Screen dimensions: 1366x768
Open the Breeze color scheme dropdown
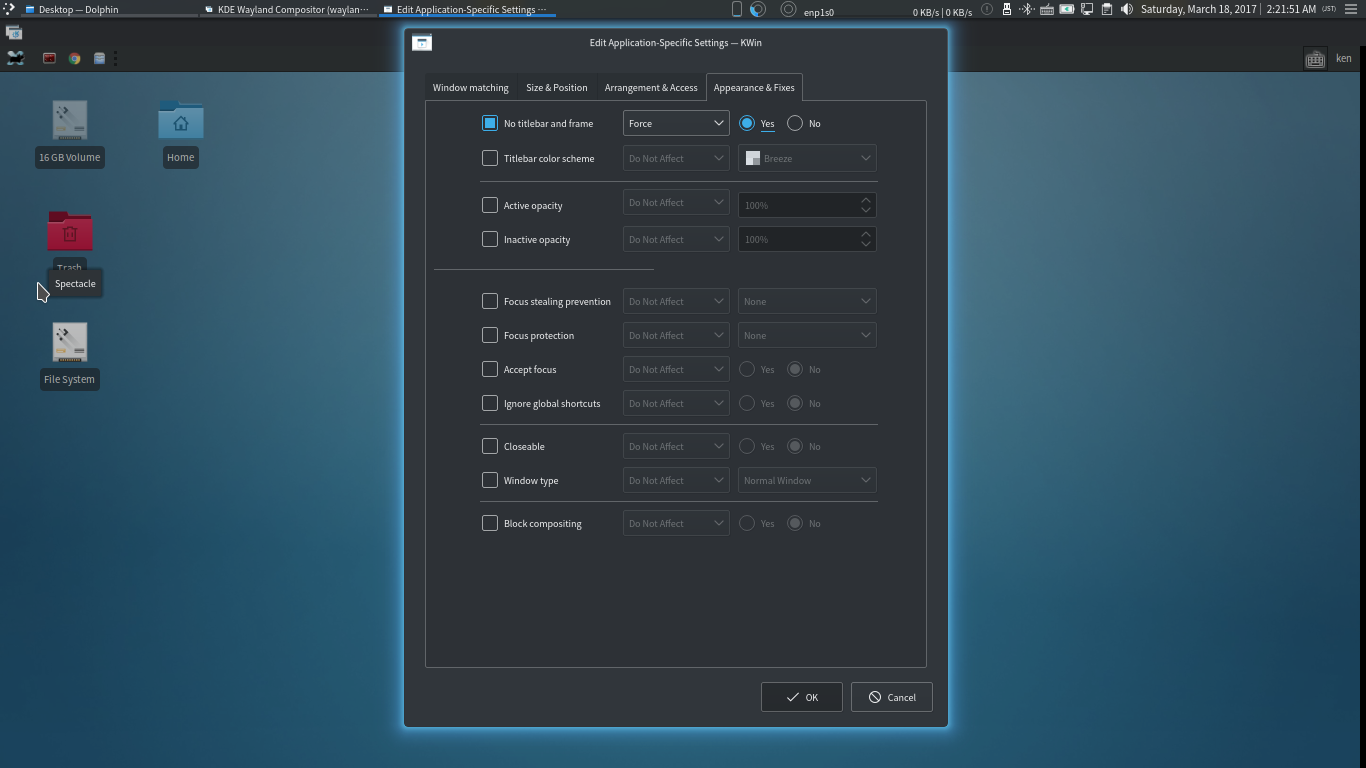[x=807, y=158]
